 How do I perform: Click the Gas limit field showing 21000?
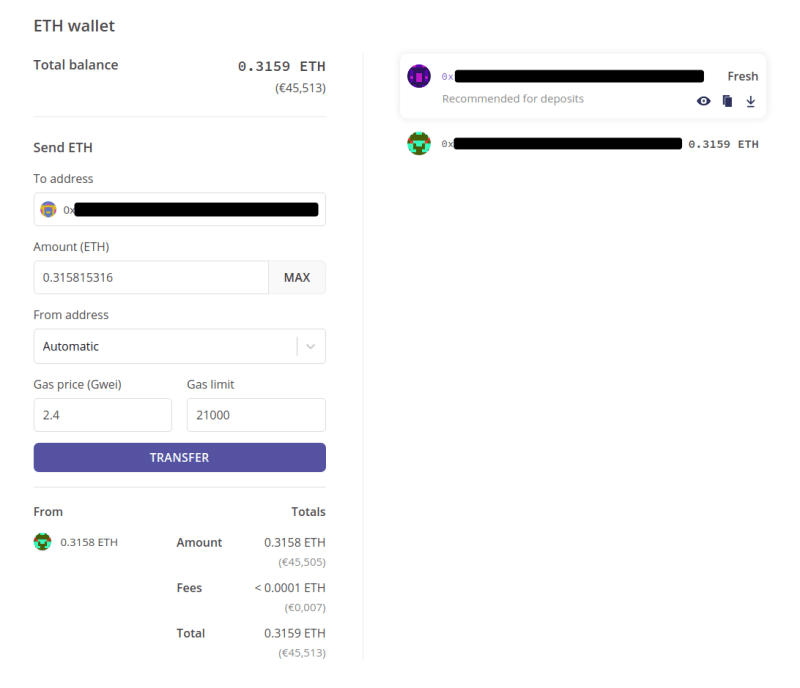point(254,414)
